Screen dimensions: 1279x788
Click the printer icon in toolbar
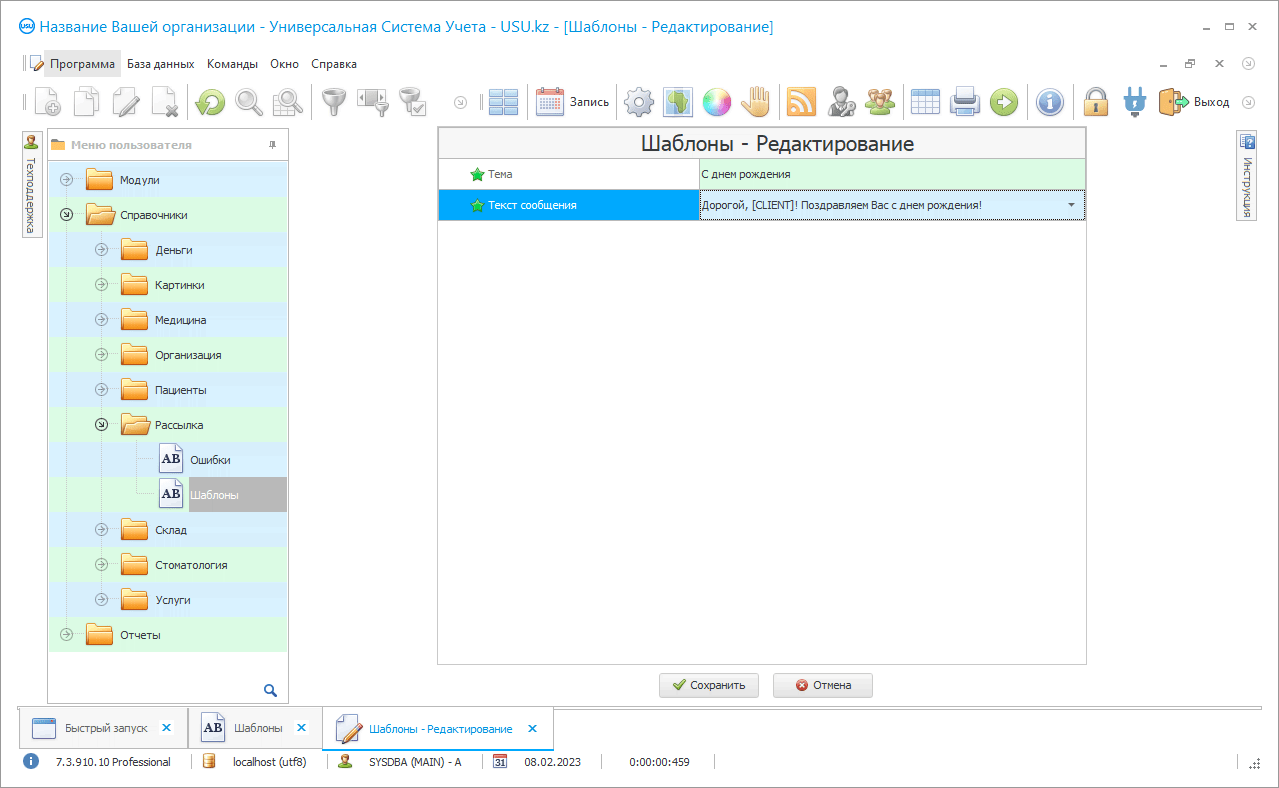pyautogui.click(x=964, y=101)
